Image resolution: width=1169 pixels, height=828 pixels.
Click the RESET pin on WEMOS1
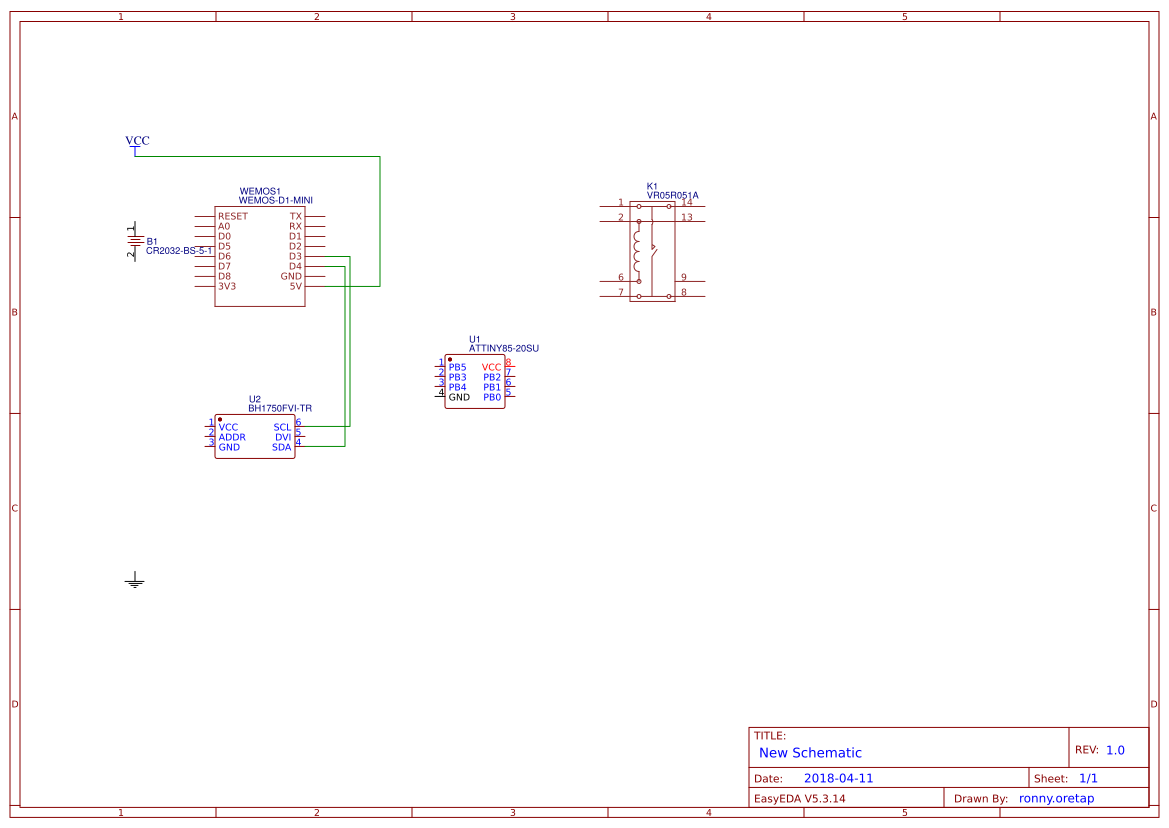231,215
